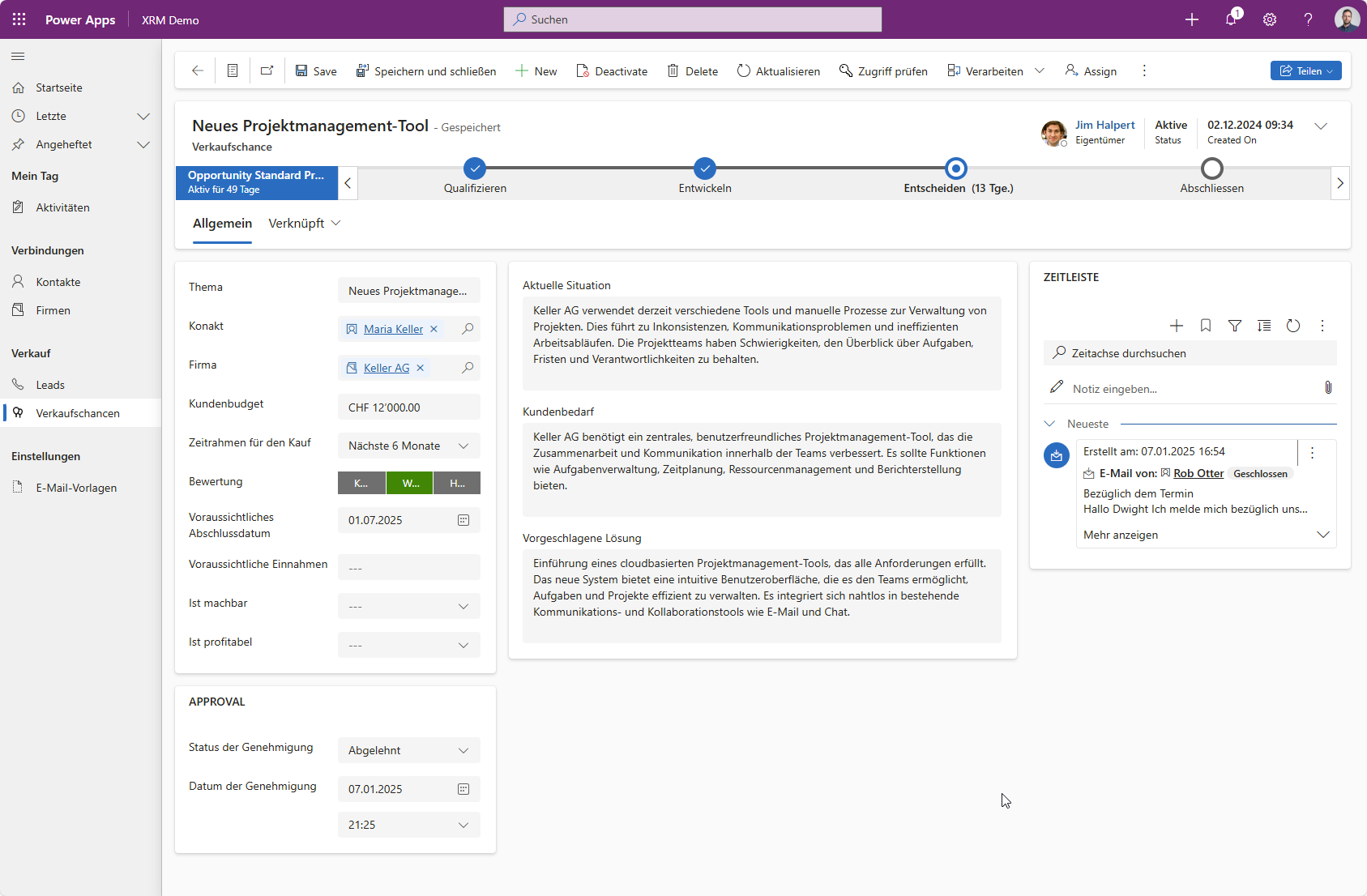Collapse the hamburger navigation menu
1367x896 pixels.
click(x=18, y=56)
